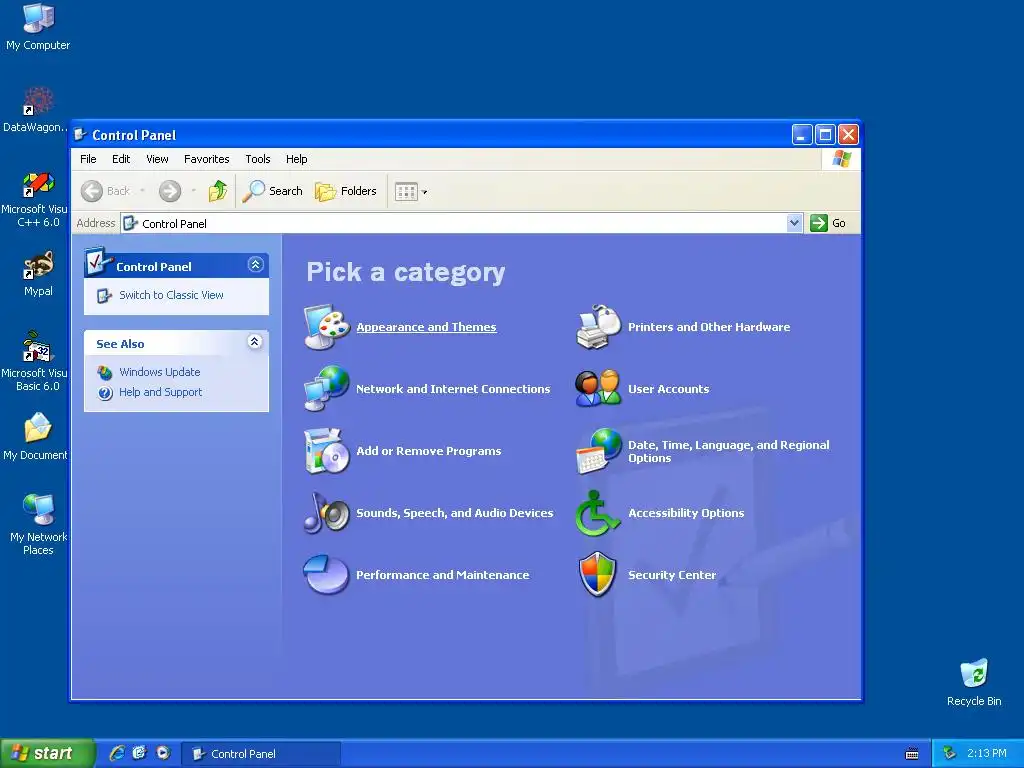Click the Add or Remove Programs text link
This screenshot has width=1024, height=768.
click(428, 451)
